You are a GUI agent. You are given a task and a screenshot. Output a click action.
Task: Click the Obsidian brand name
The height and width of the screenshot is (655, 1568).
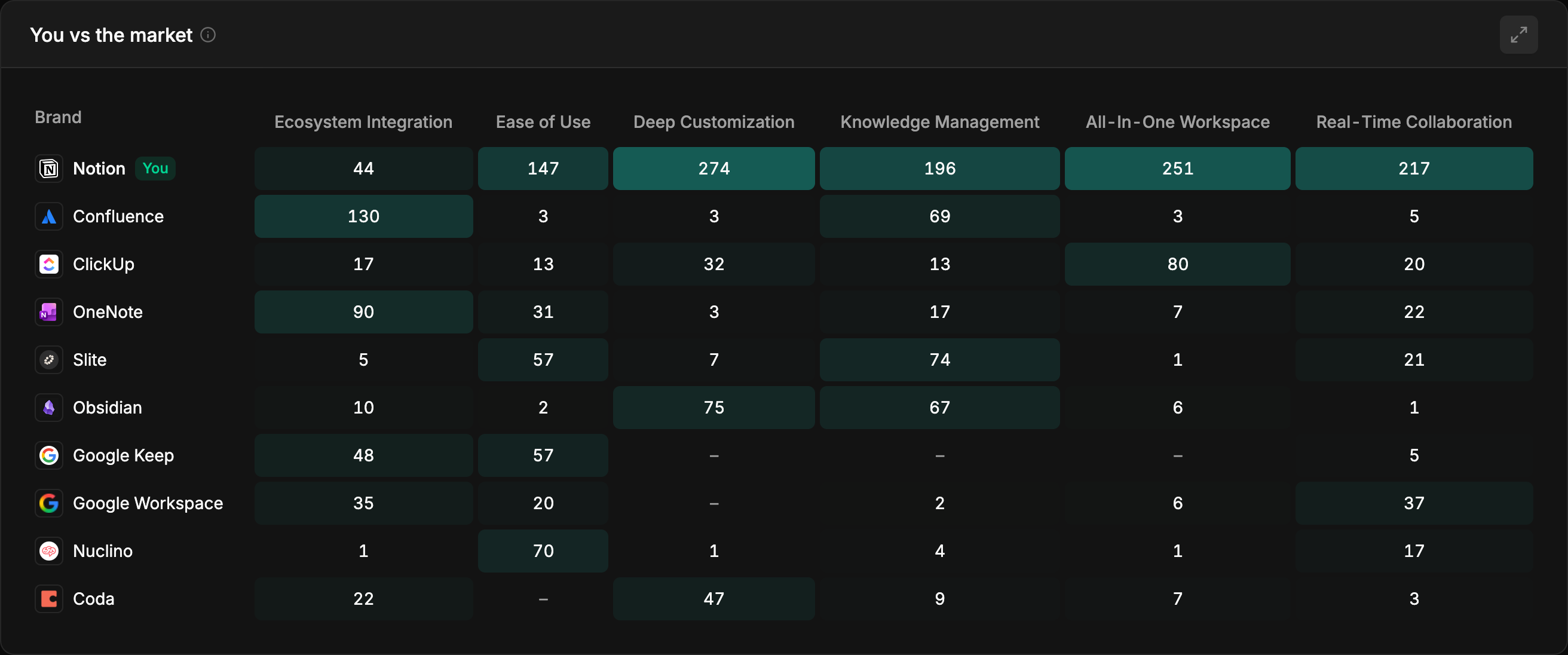coord(107,407)
